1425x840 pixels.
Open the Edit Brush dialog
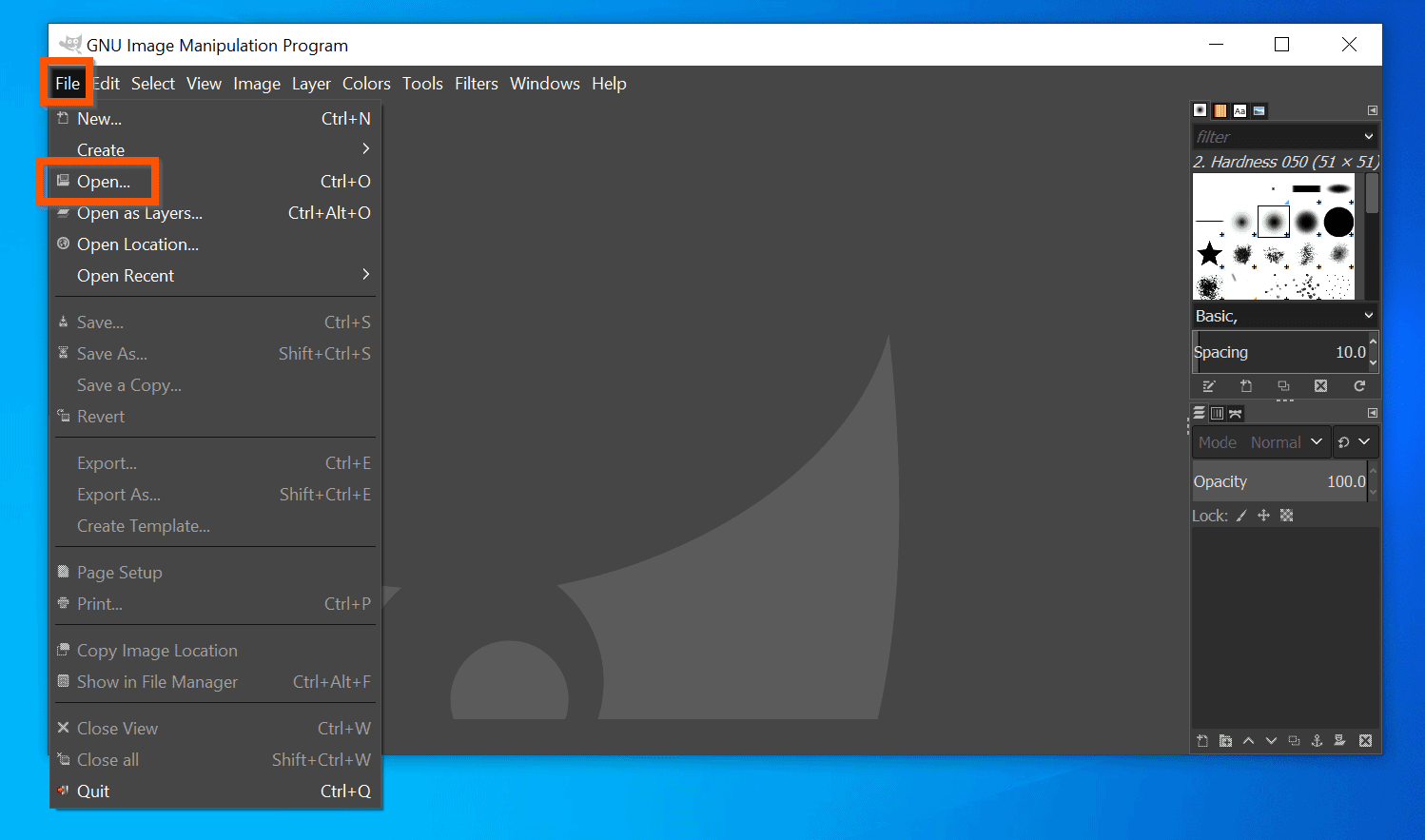point(1209,386)
